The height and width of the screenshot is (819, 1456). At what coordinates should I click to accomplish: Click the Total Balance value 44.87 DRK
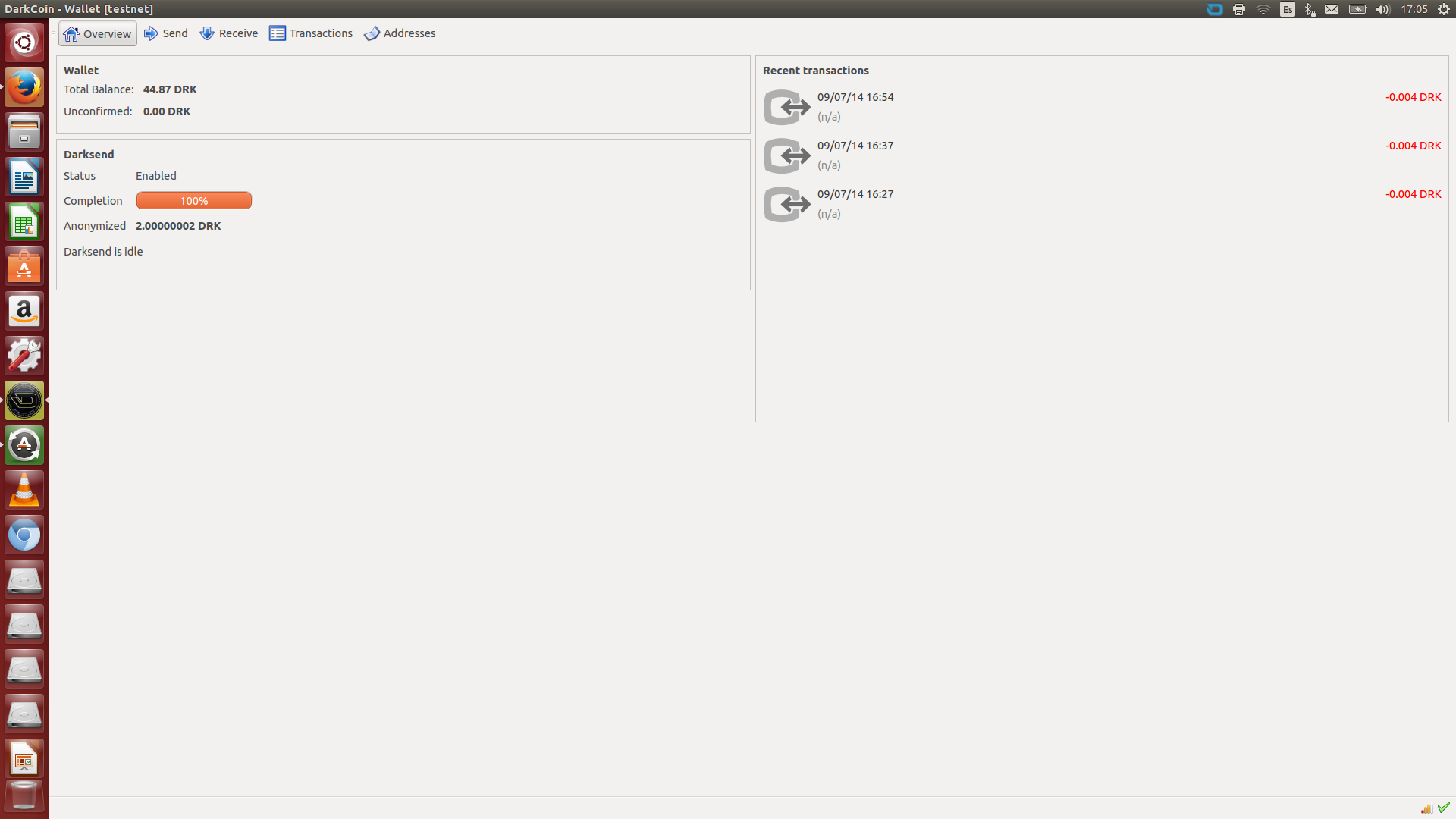(x=170, y=89)
